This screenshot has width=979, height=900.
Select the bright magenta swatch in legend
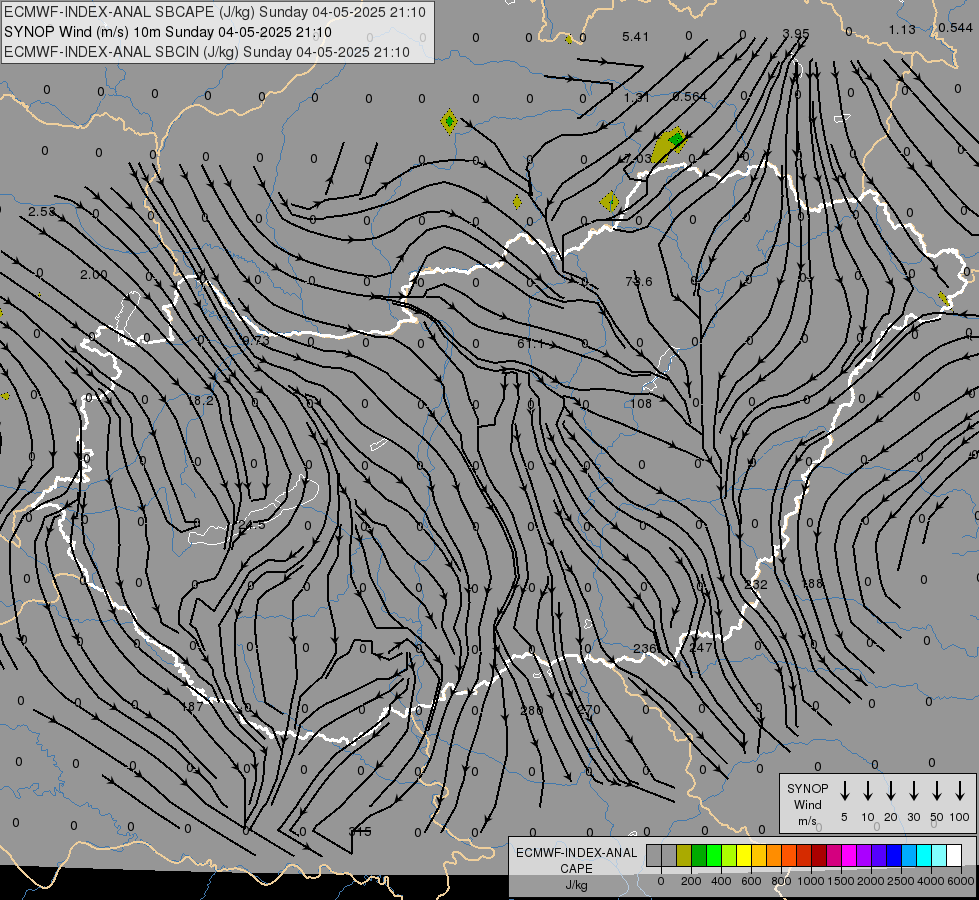[849, 856]
